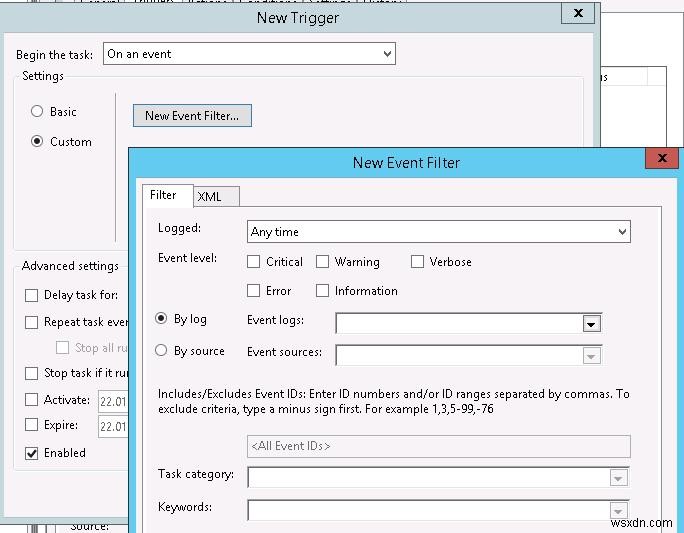
Task: Check the Error event level box
Action: tap(253, 290)
